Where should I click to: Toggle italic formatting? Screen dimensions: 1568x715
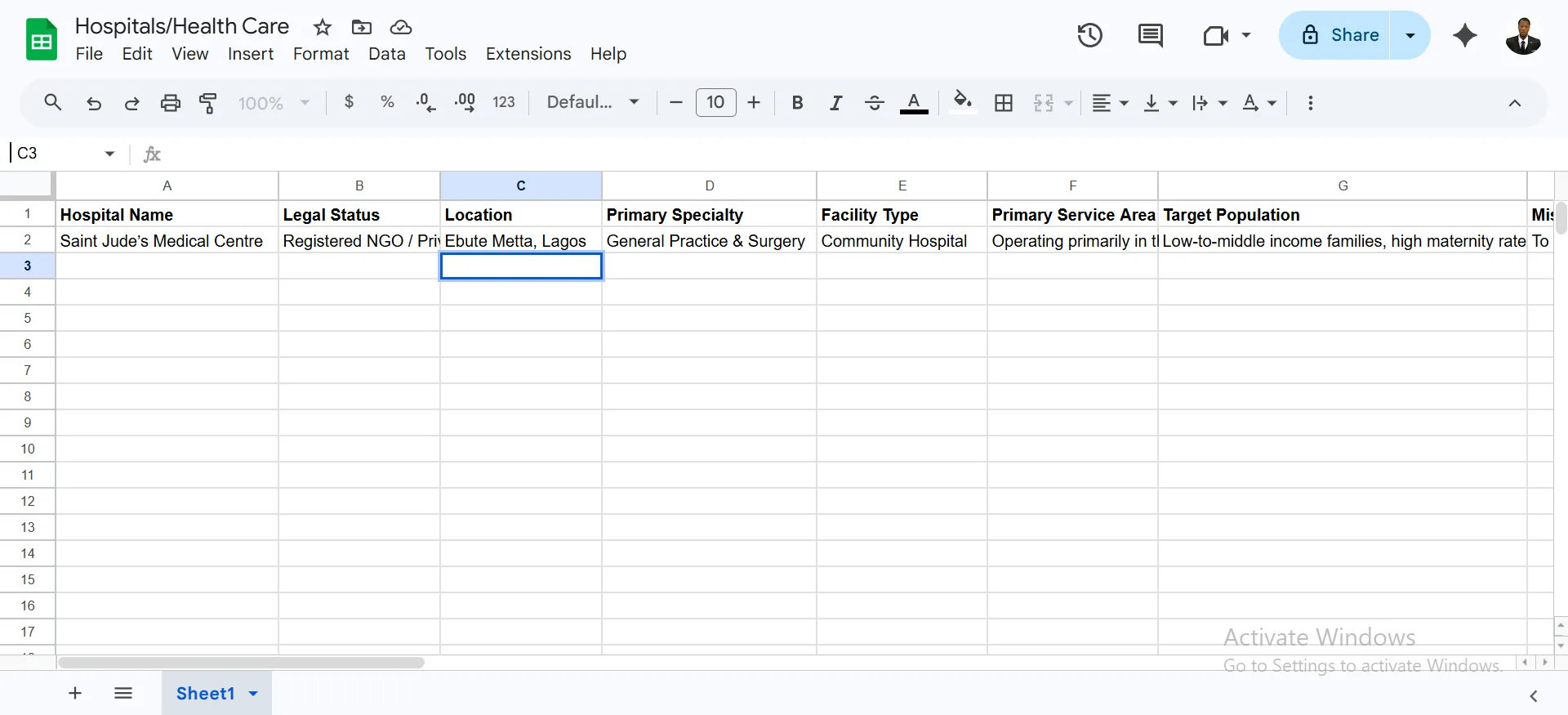point(835,103)
